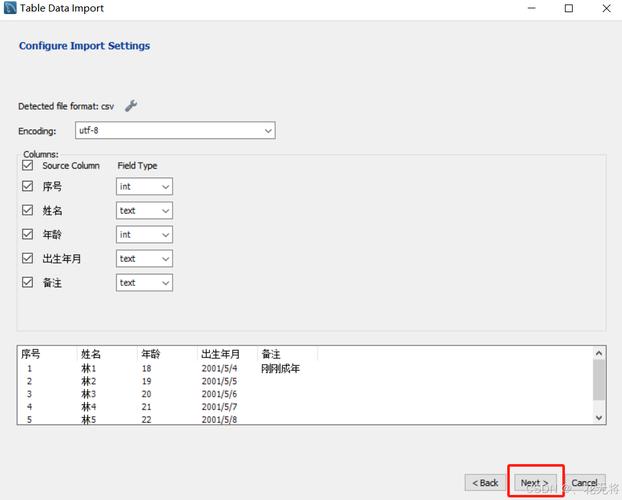Viewport: 622px width, 500px height.
Task: Click the preview scrollbar up arrow
Action: coord(599,353)
